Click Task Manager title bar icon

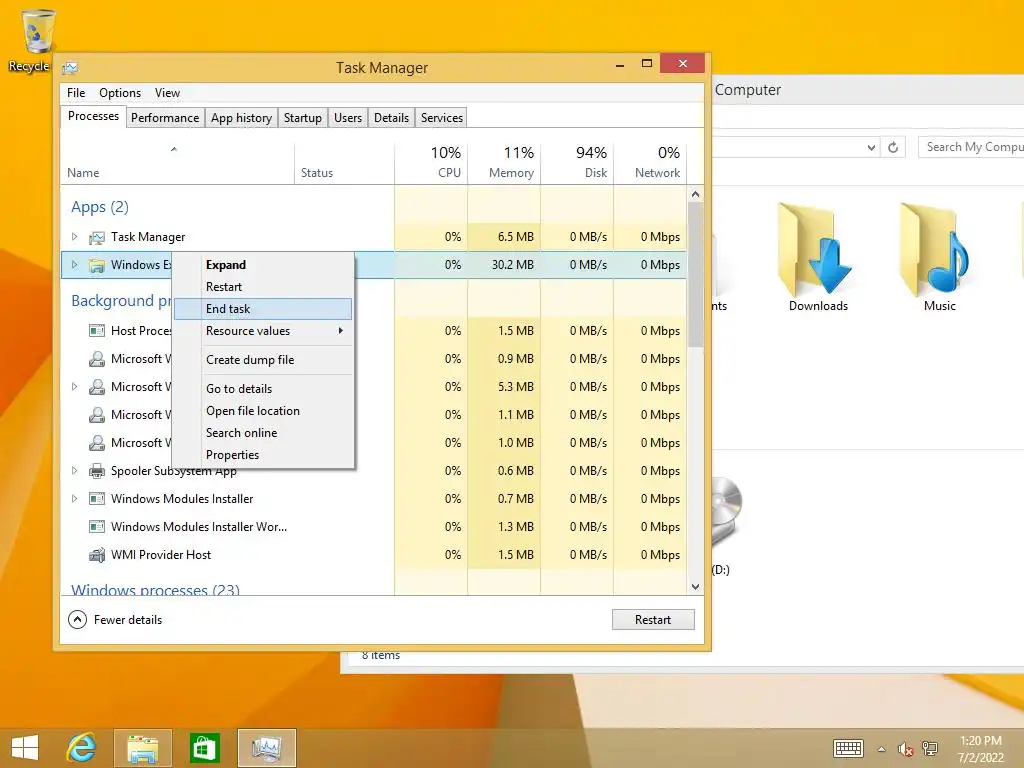pyautogui.click(x=70, y=67)
